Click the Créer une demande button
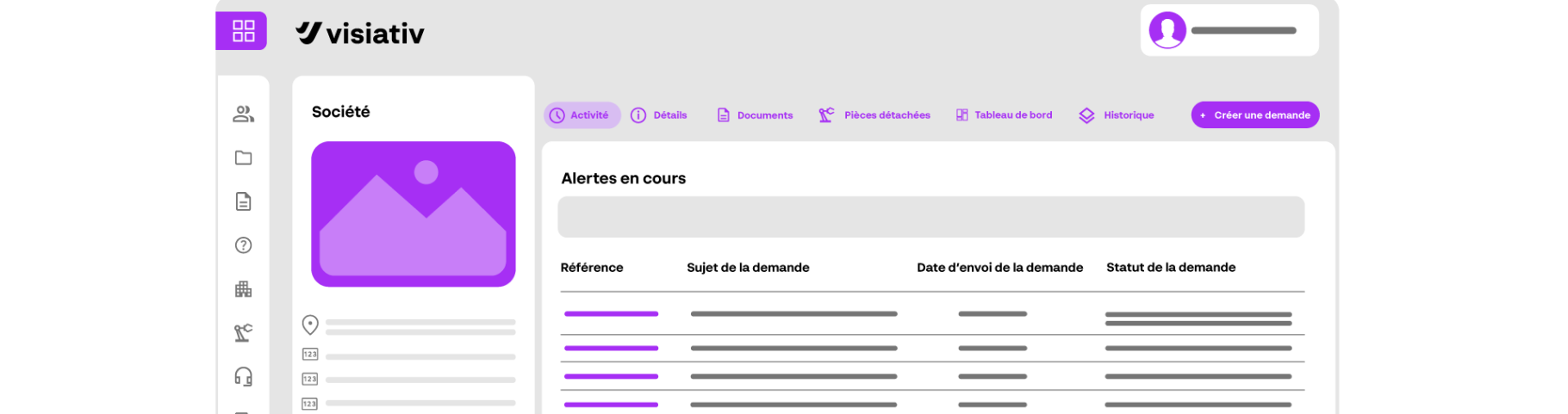Viewport: 1568px width, 414px height. [1254, 115]
